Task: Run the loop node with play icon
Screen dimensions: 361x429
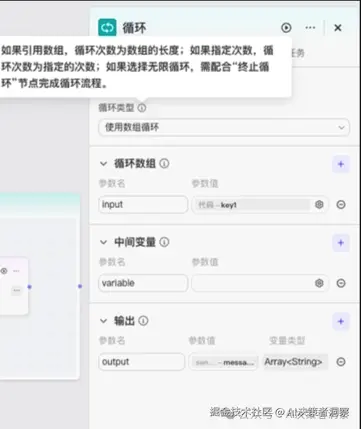Action: tap(286, 28)
